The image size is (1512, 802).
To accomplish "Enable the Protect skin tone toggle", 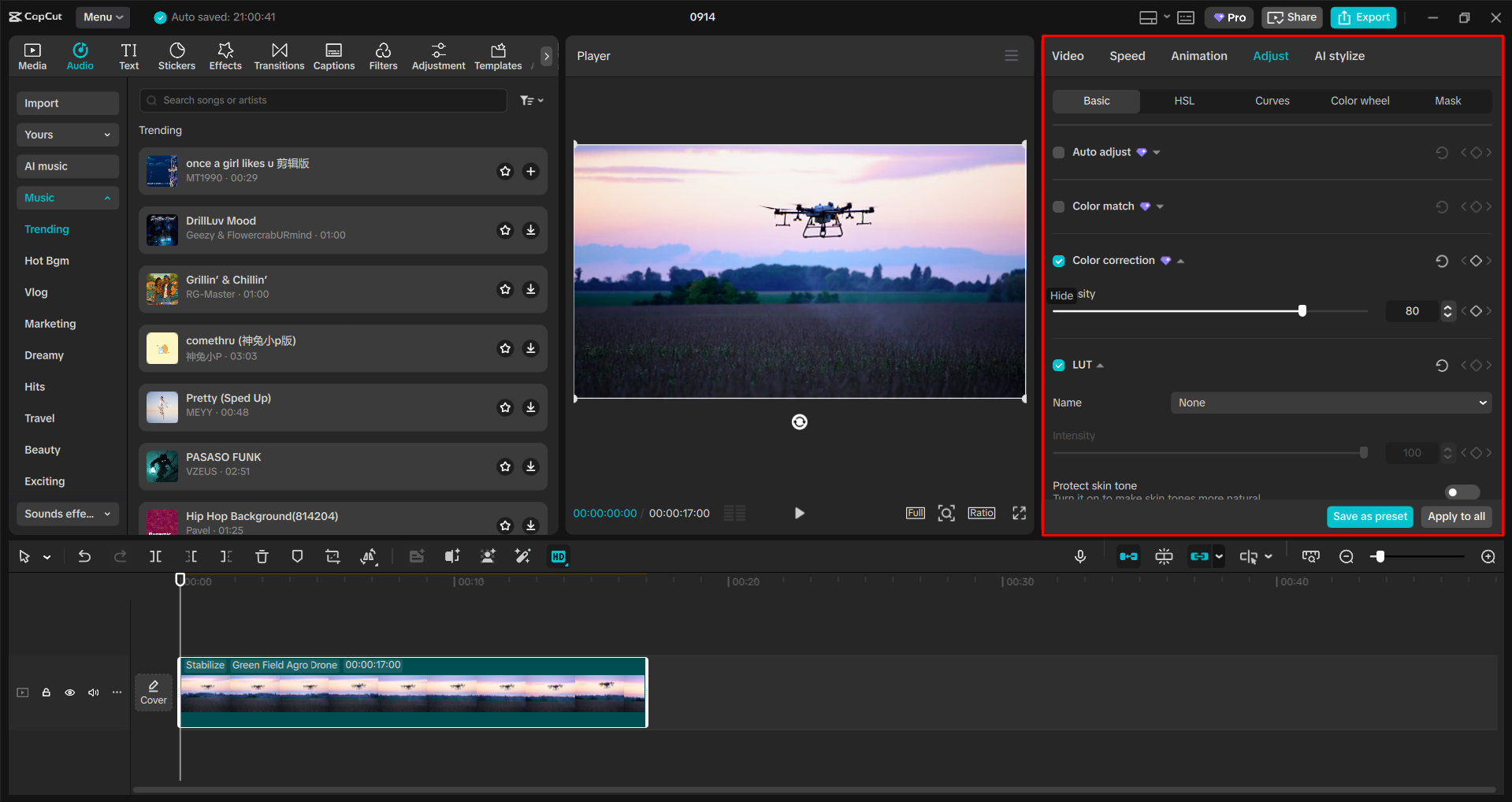I will coord(1460,492).
